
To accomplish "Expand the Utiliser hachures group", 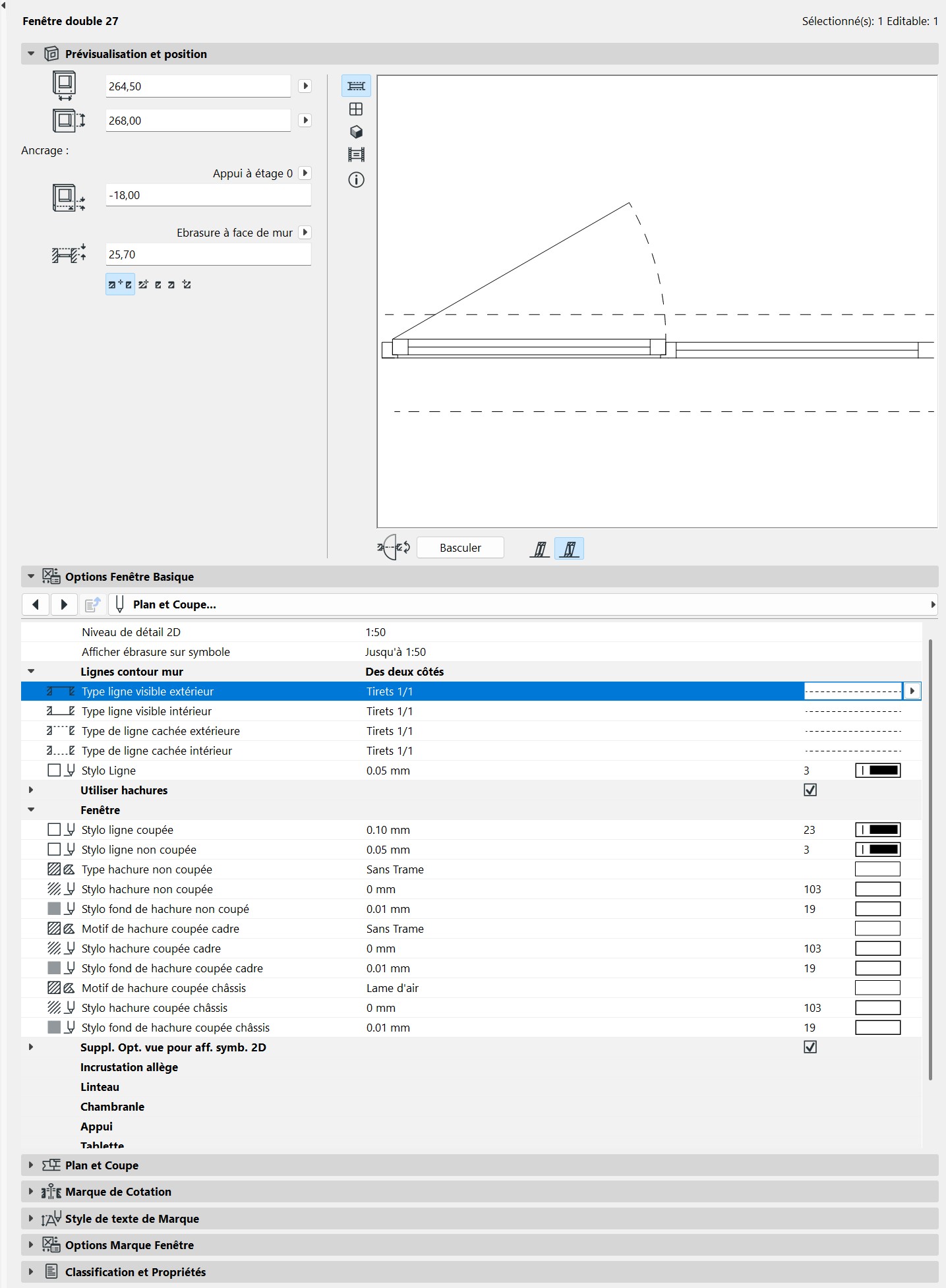I will 31,790.
